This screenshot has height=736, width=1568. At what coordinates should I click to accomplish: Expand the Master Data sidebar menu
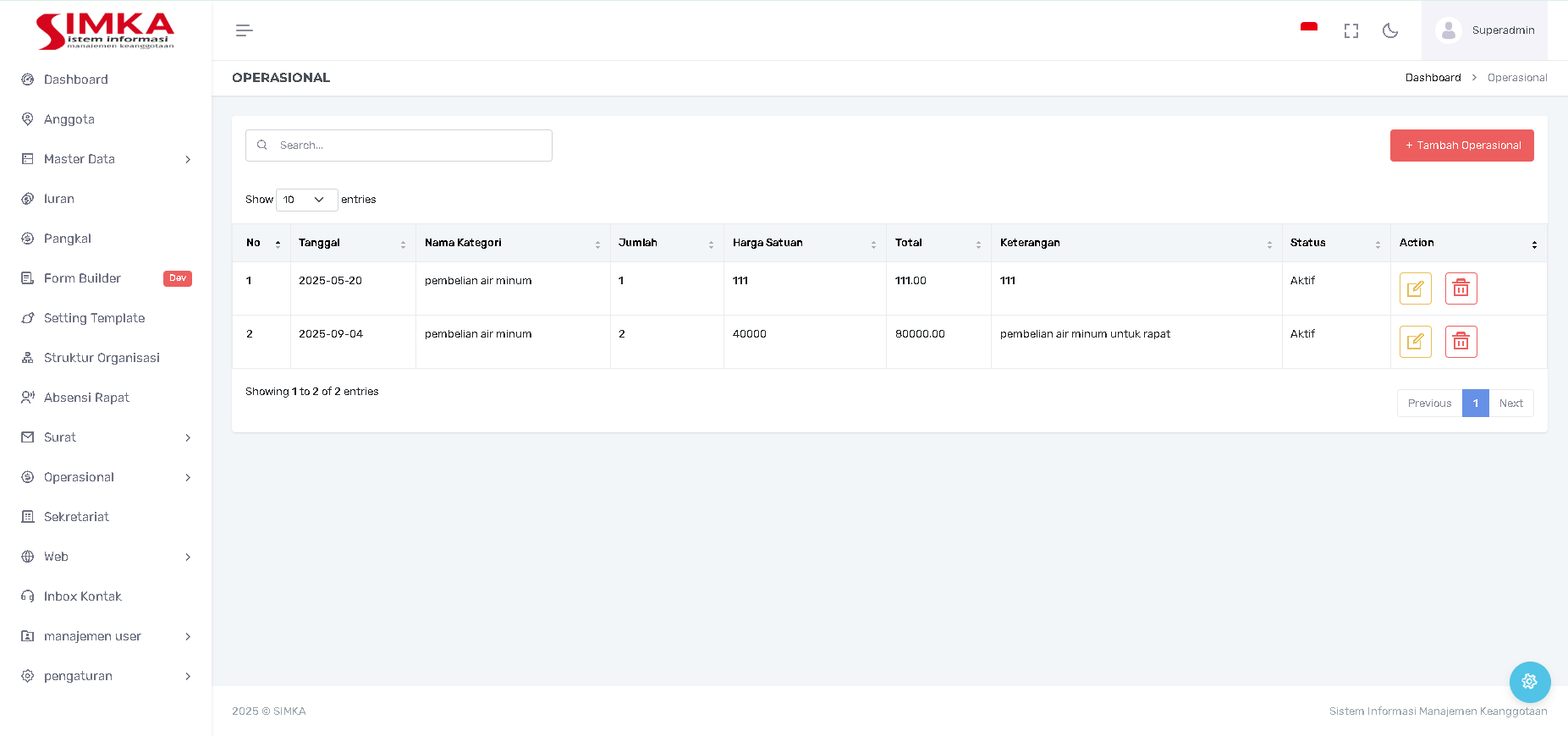tap(106, 159)
